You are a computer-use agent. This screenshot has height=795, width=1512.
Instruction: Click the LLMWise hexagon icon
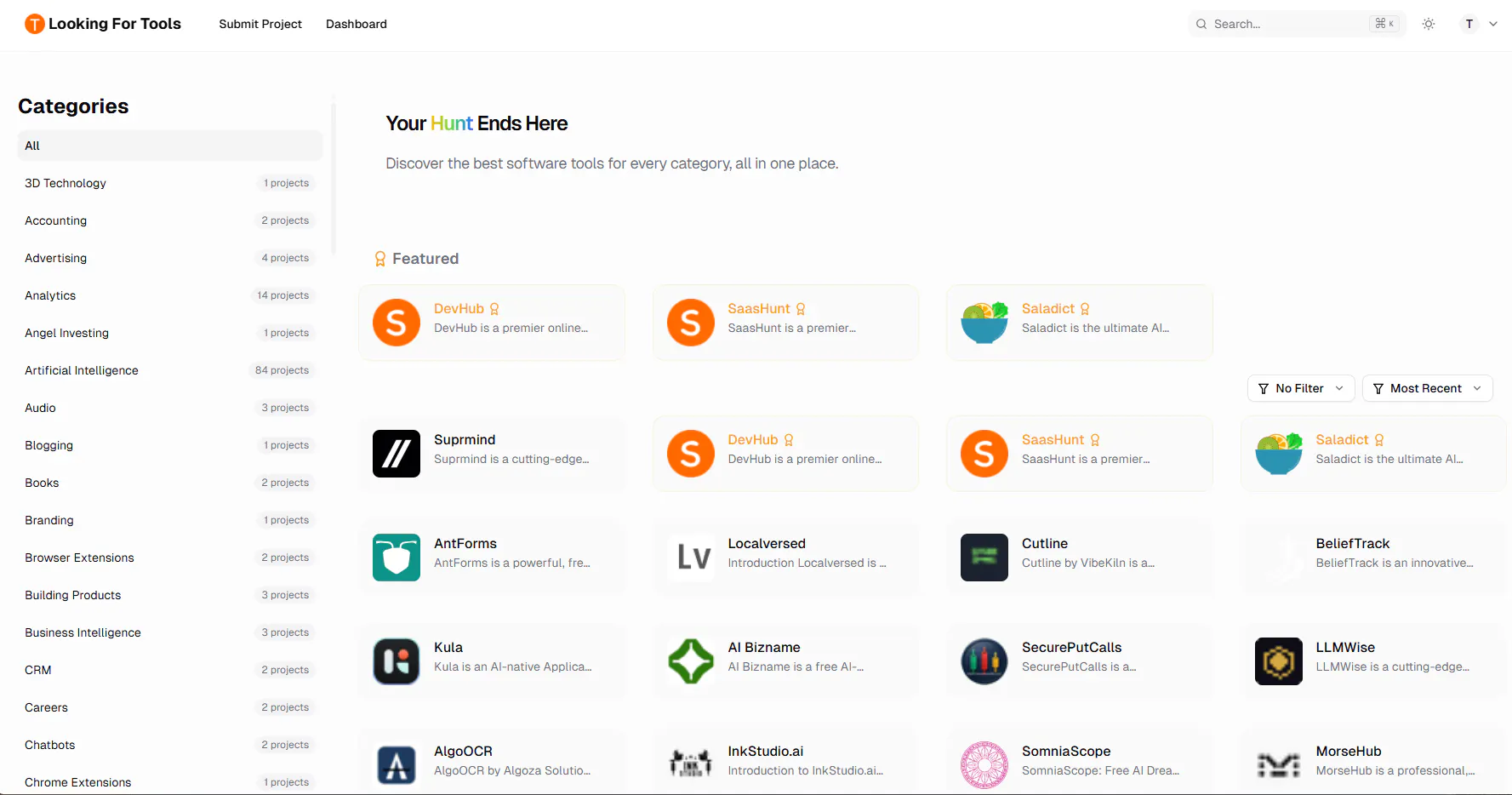pos(1279,661)
